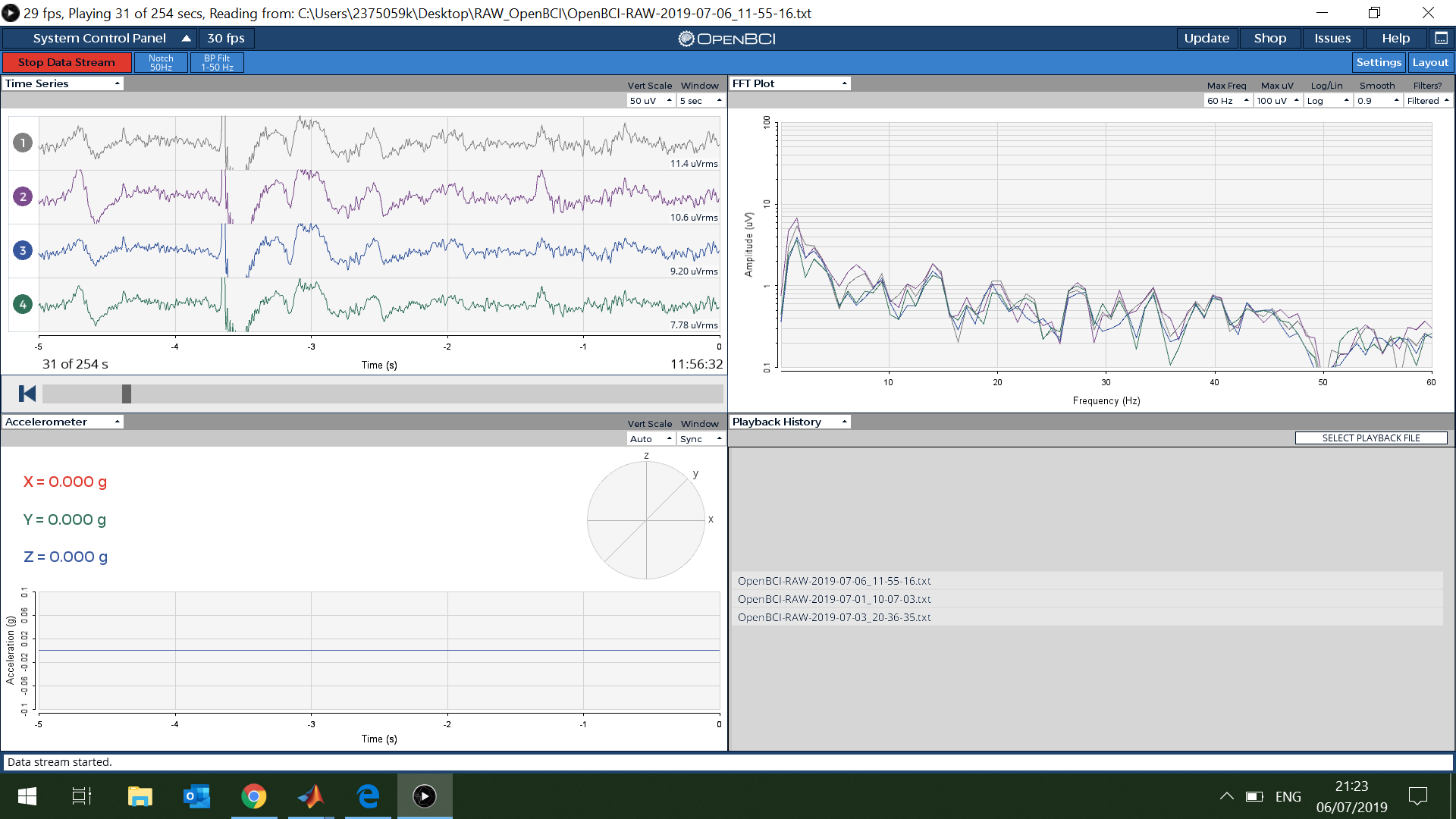This screenshot has width=1456, height=819.
Task: Open Time Series Vert Scale 50 uV dropdown
Action: pos(651,101)
